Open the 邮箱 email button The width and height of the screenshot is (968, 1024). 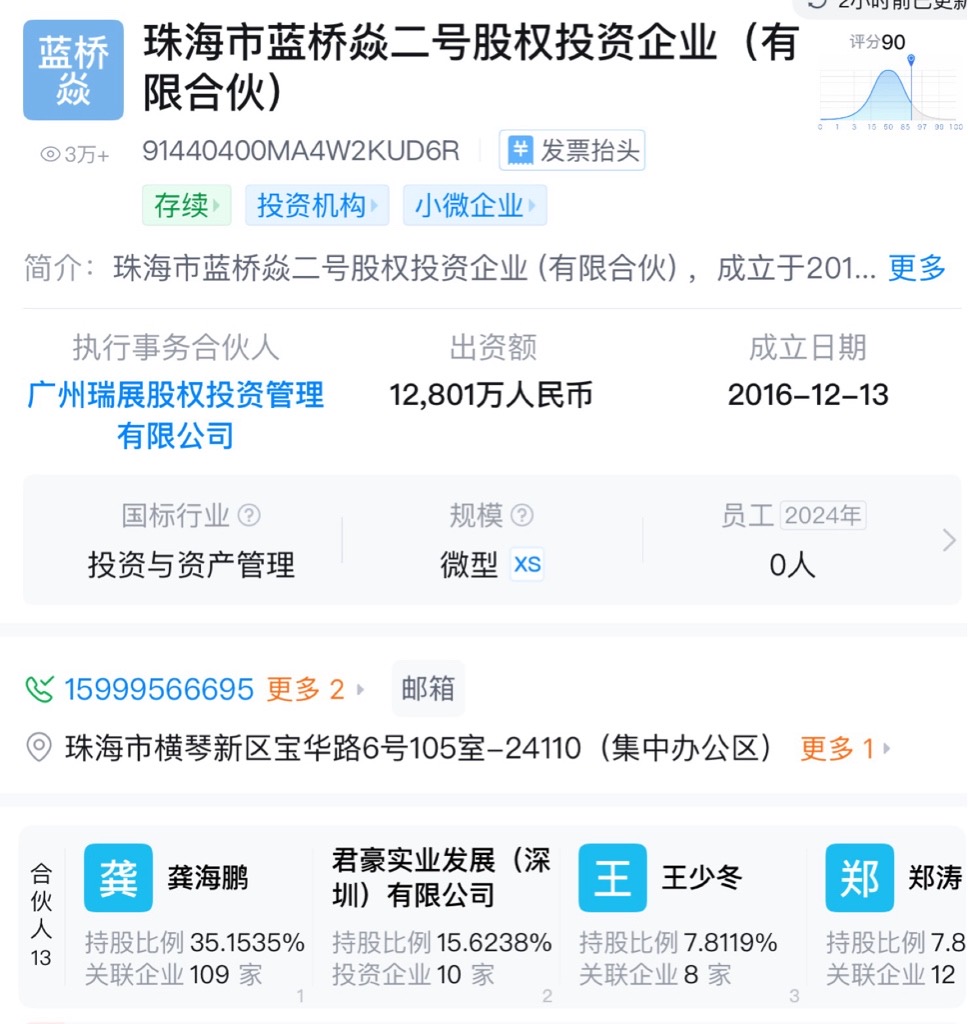(x=428, y=688)
